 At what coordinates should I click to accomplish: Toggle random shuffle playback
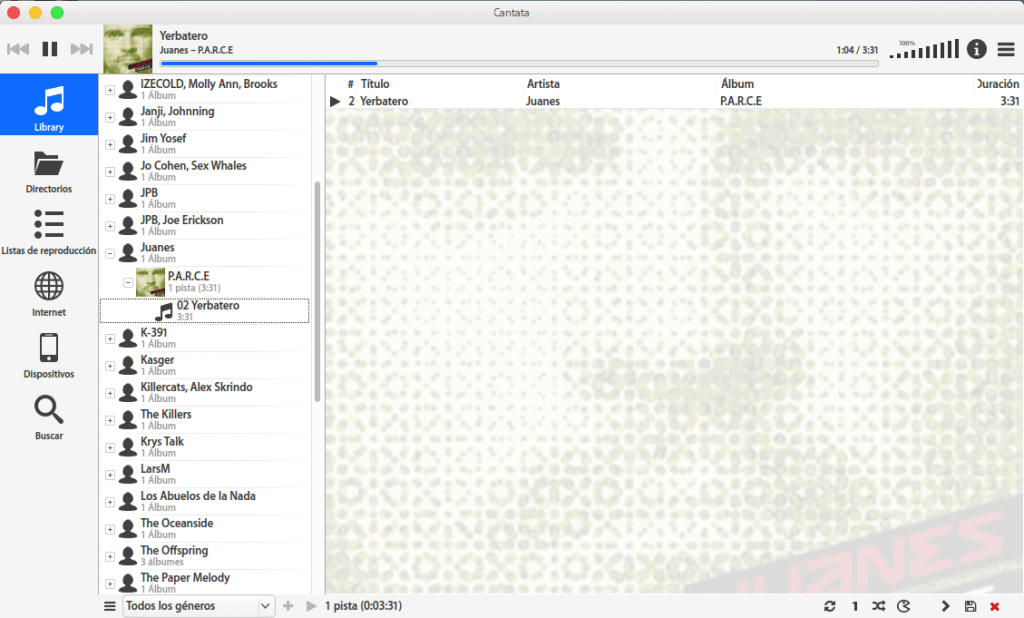pyautogui.click(x=879, y=606)
